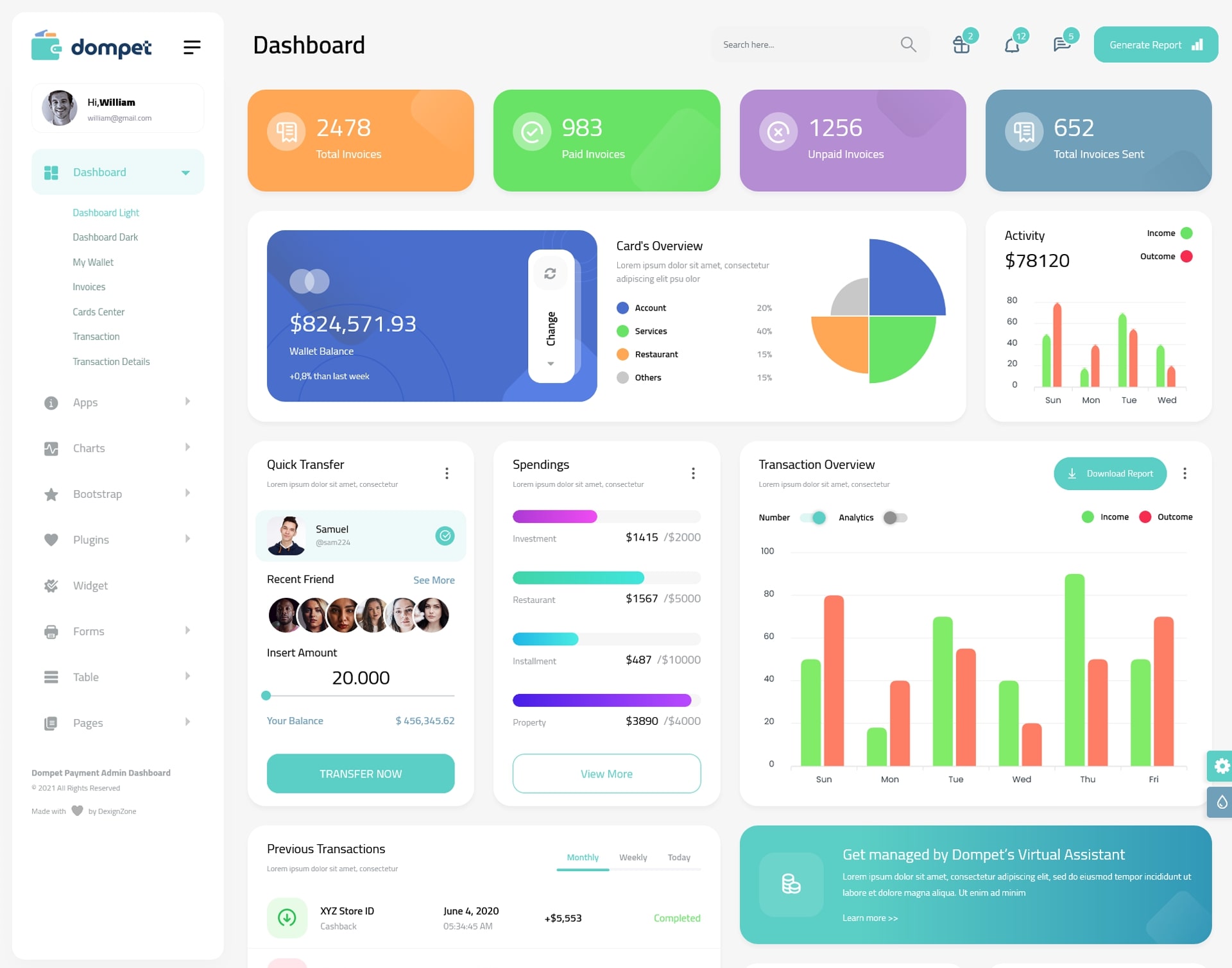Click the wallet balance refresh icon
This screenshot has height=968, width=1232.
coord(549,275)
